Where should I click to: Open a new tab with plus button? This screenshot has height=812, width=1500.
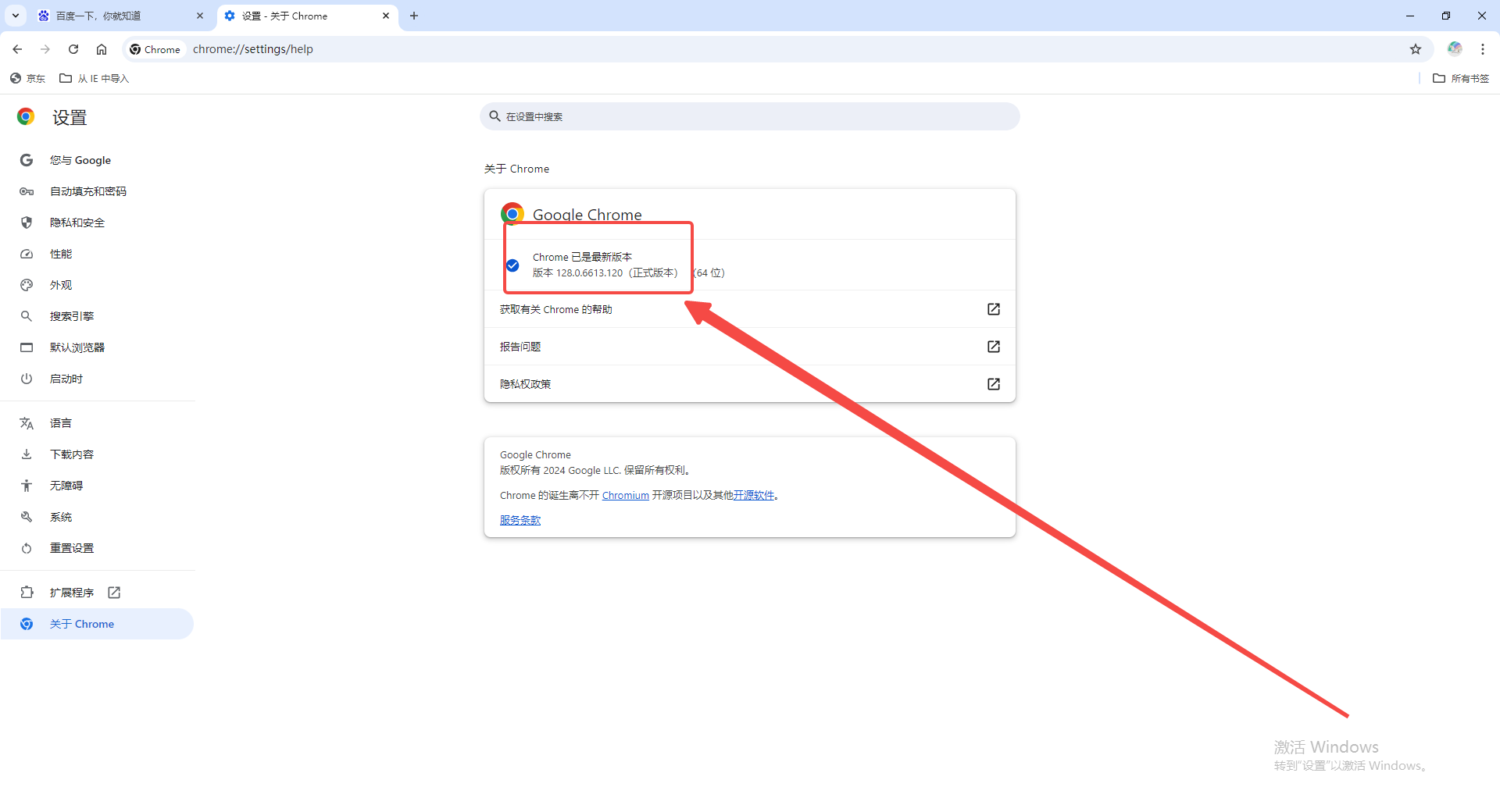[414, 16]
